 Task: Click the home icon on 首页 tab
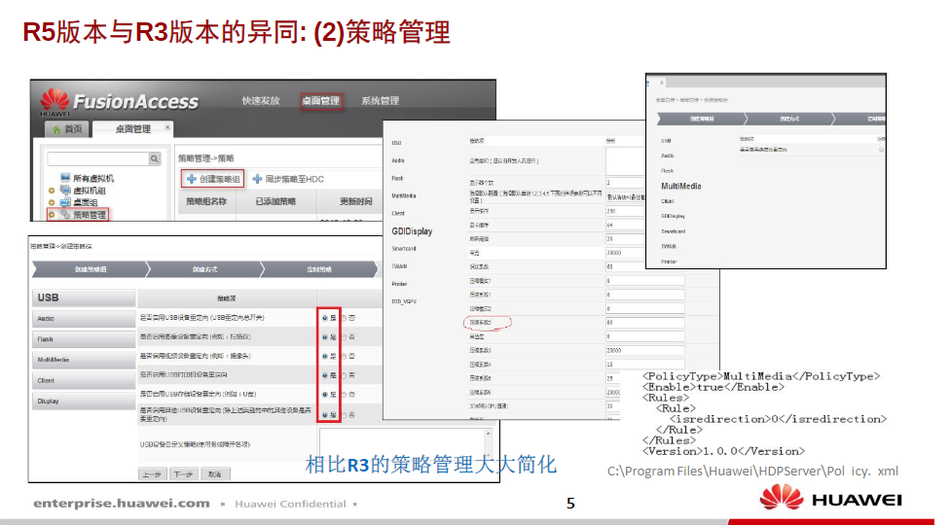tap(55, 129)
